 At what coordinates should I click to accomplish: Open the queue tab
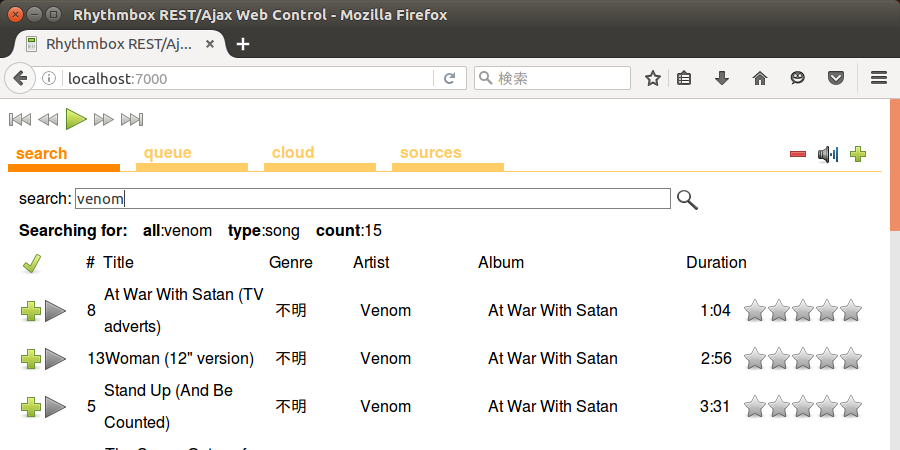pos(192,157)
